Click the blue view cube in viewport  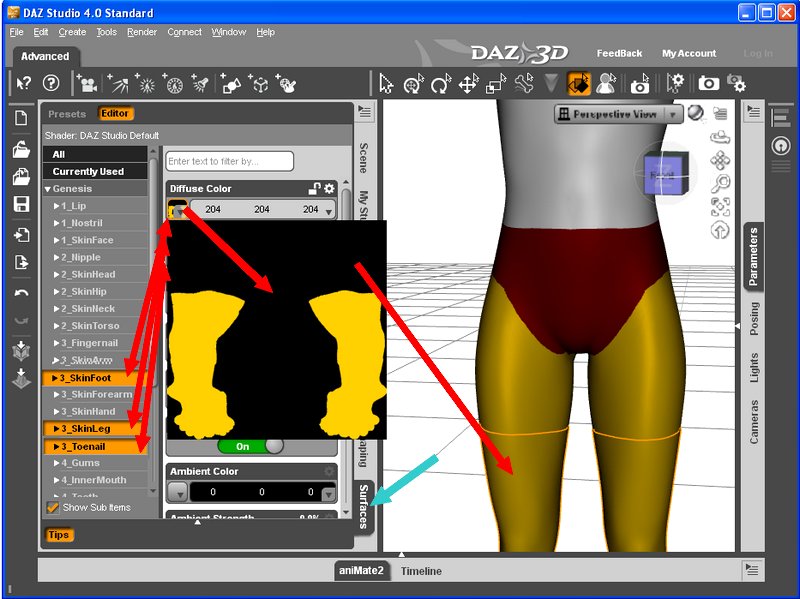[x=666, y=173]
